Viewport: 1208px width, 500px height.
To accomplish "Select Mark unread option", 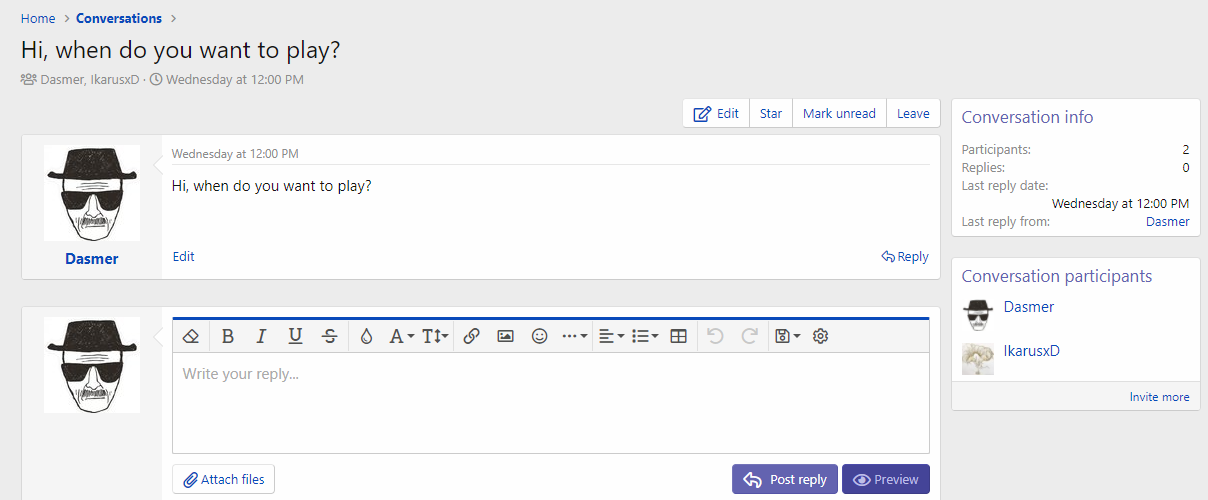I will click(x=839, y=113).
